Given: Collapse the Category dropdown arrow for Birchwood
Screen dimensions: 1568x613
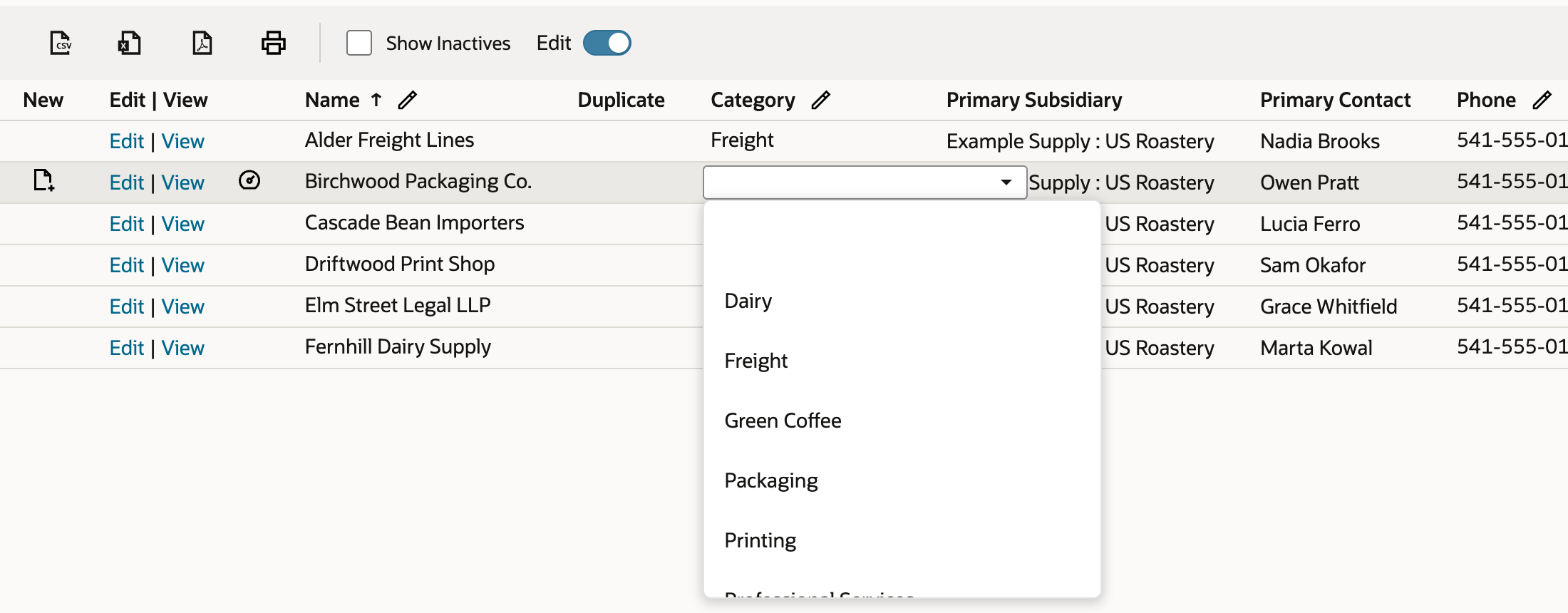Looking at the screenshot, I should [x=1006, y=182].
